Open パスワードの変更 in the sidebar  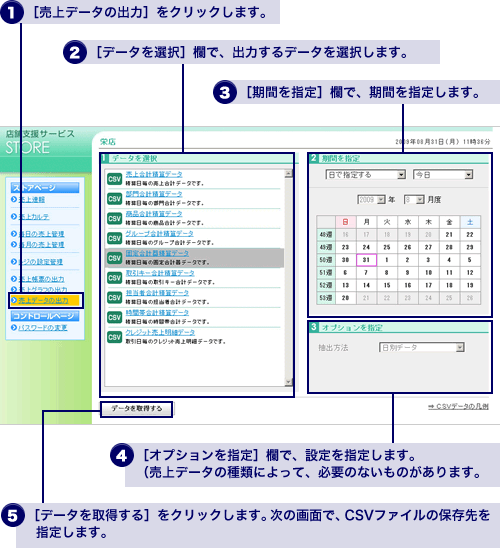click(43, 328)
